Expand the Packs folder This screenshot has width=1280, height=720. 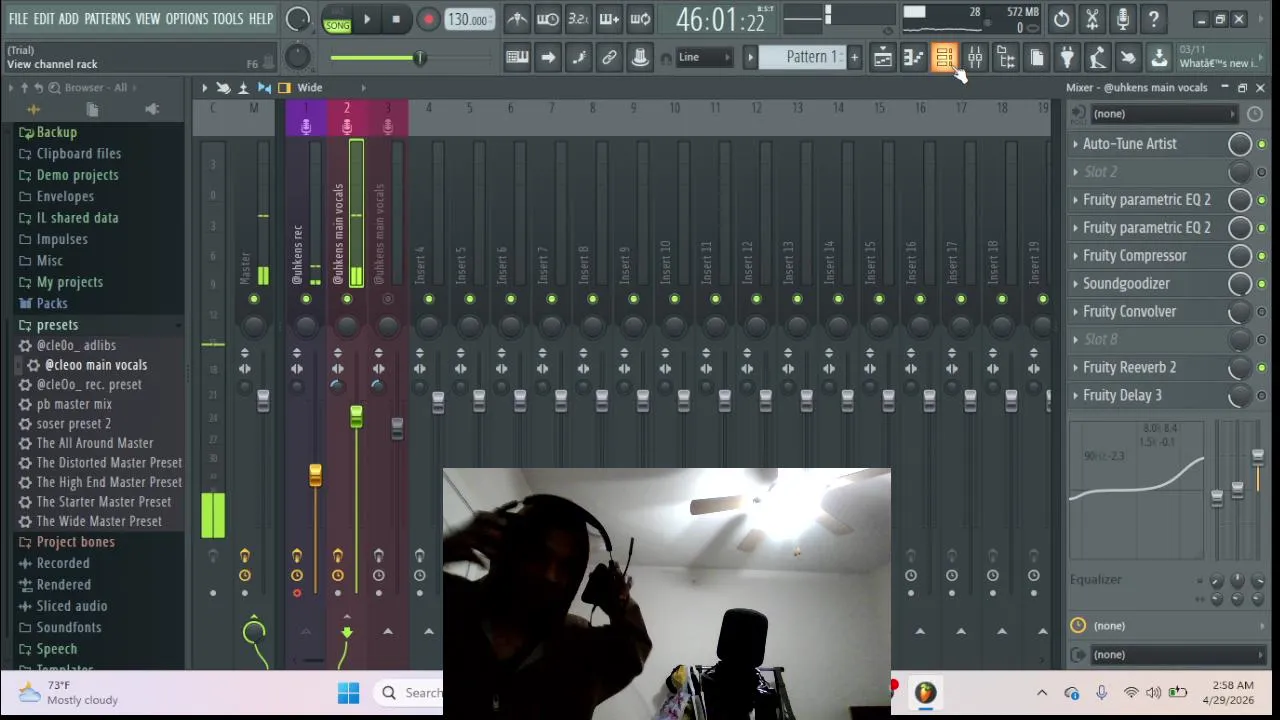[x=52, y=303]
